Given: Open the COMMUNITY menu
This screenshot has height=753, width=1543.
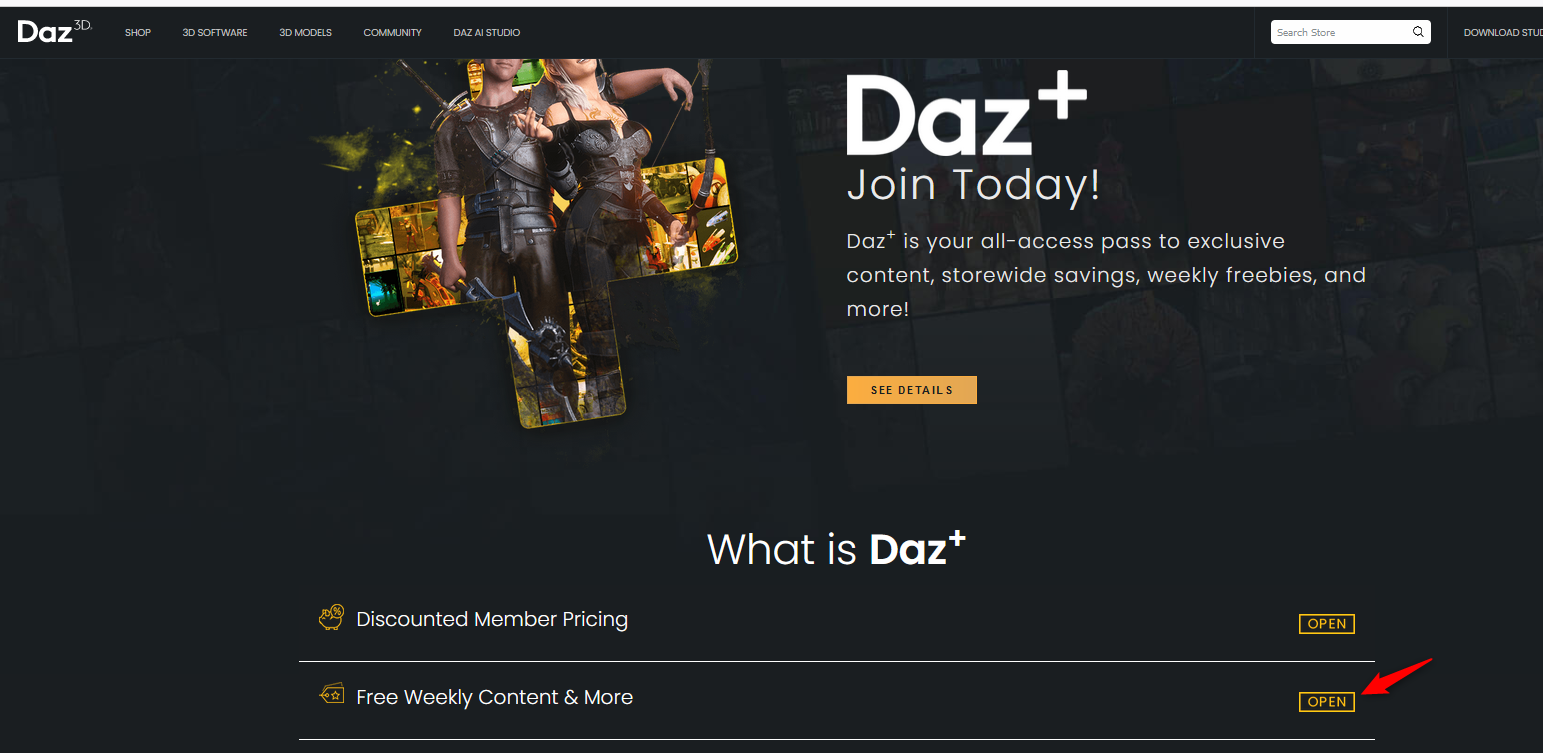Looking at the screenshot, I should click(392, 33).
